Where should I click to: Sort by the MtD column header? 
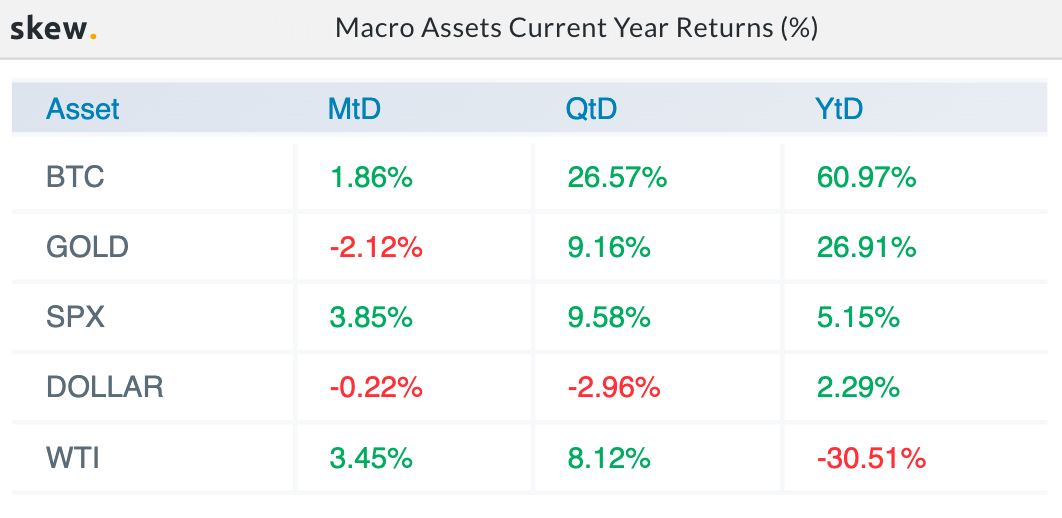(x=354, y=109)
